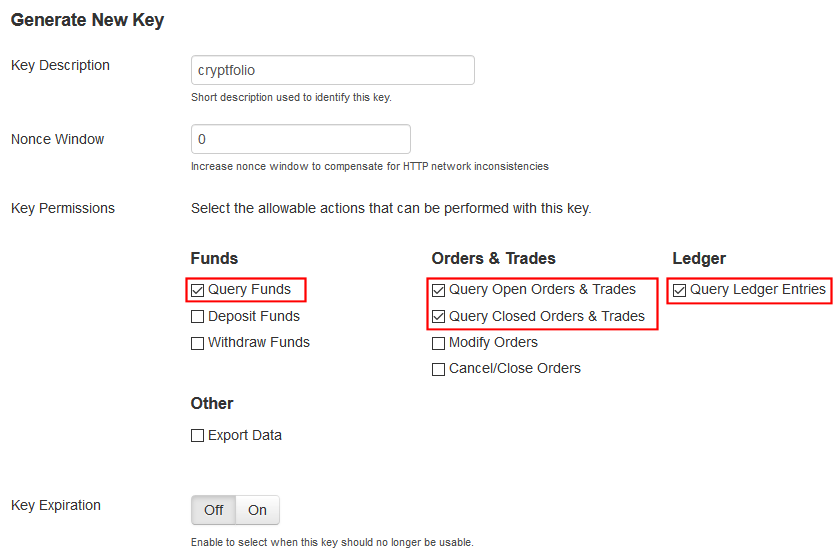Click the Cancel/Close Orders label
The width and height of the screenshot is (836, 551).
[x=515, y=368]
